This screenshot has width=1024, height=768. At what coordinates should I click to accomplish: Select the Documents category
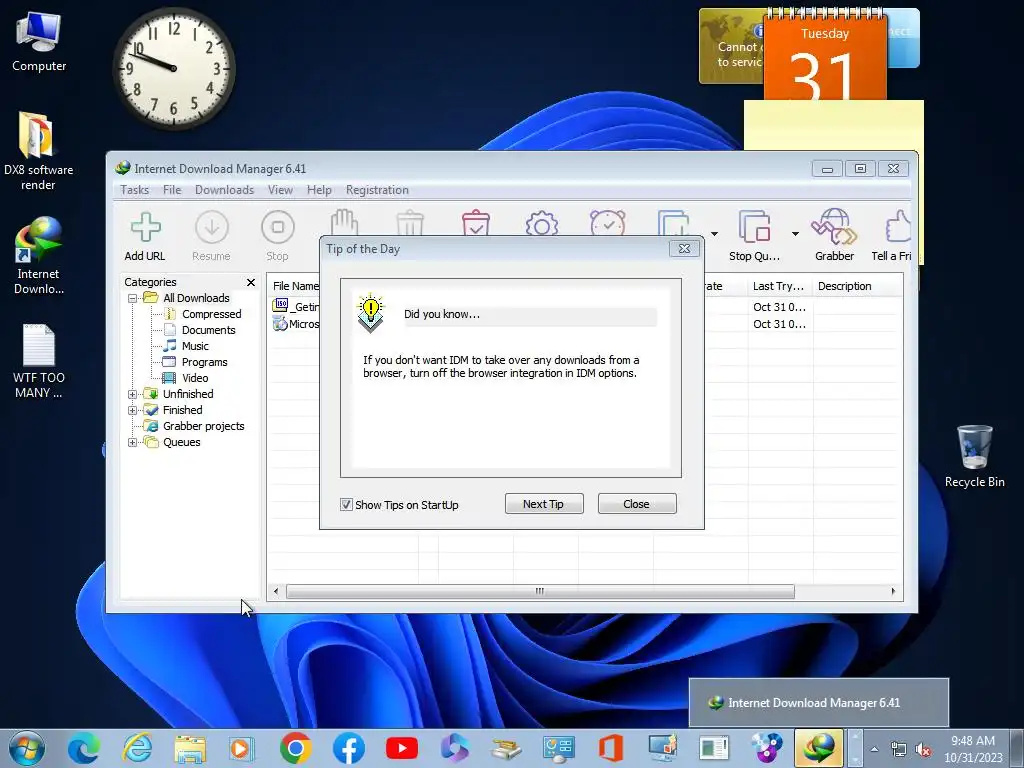208,330
